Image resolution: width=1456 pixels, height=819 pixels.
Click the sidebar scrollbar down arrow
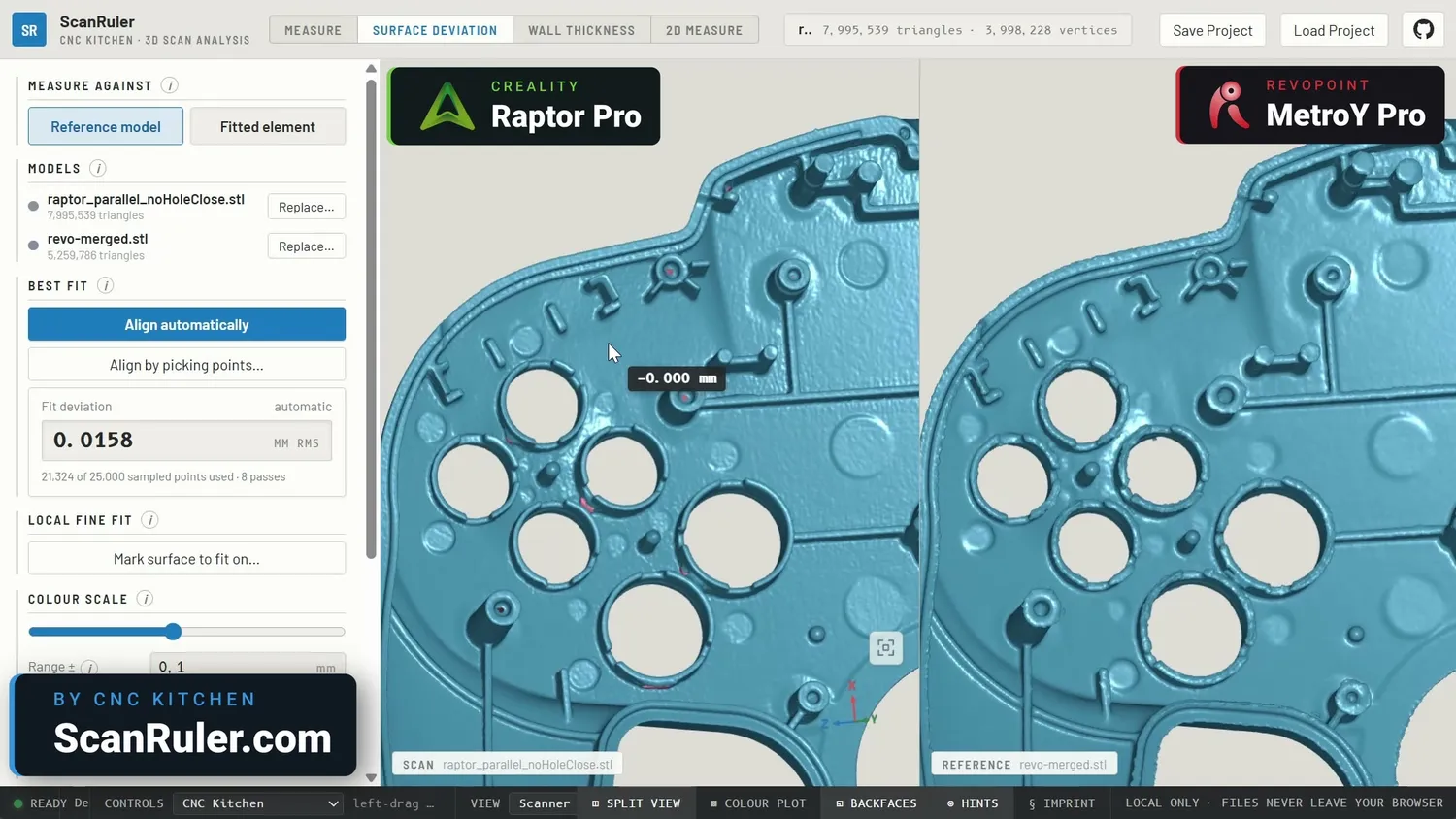(371, 777)
